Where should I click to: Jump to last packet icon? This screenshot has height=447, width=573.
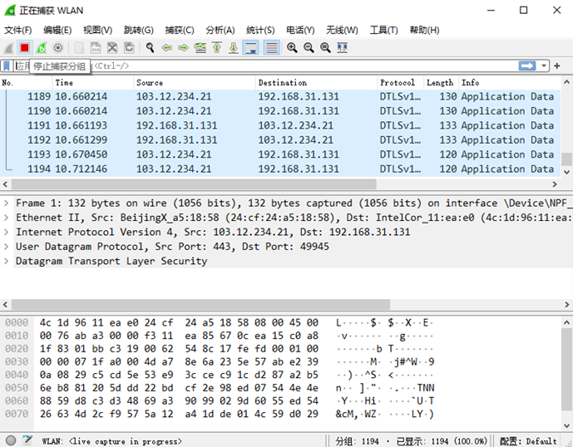[x=234, y=48]
